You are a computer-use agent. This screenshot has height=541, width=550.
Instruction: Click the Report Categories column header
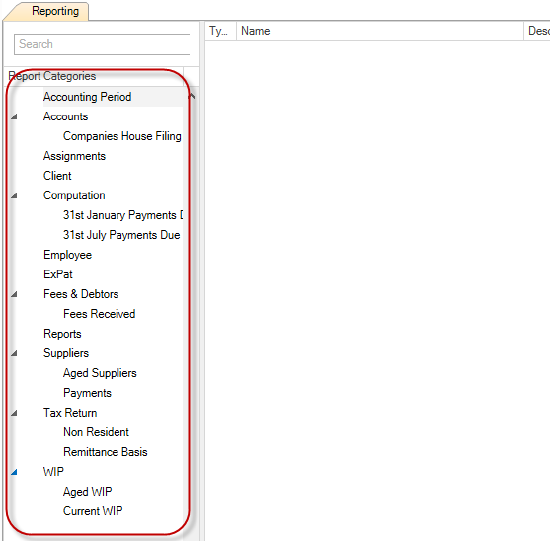[x=95, y=76]
